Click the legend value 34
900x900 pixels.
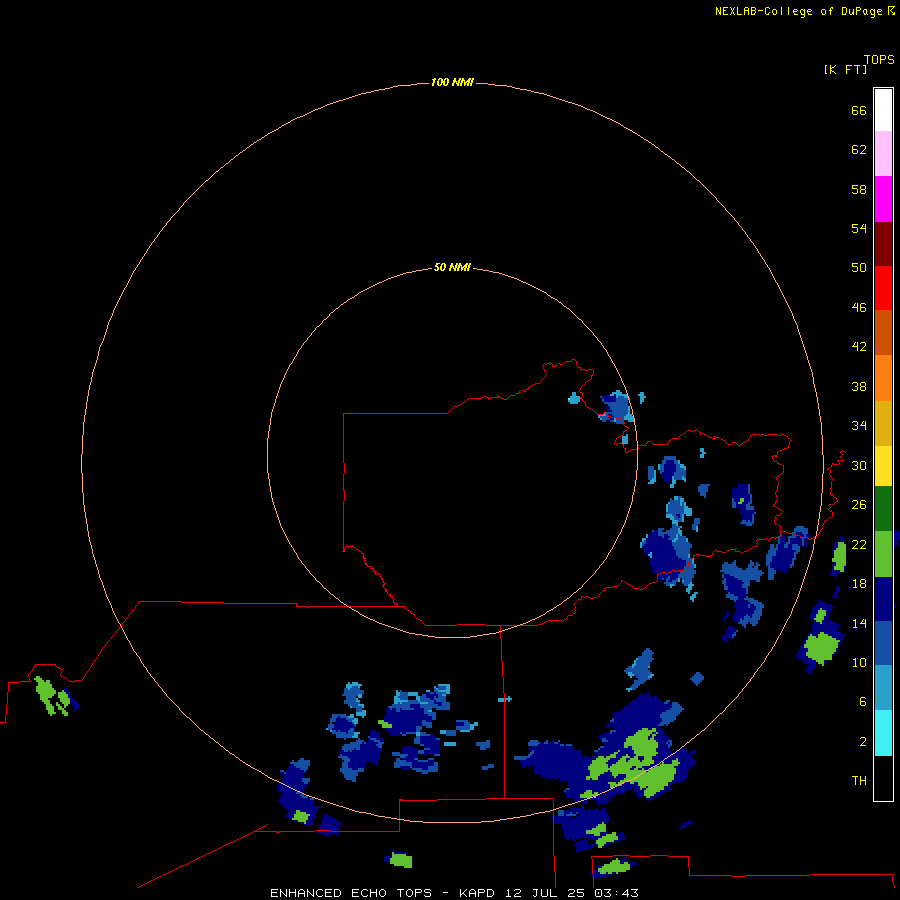click(x=859, y=426)
